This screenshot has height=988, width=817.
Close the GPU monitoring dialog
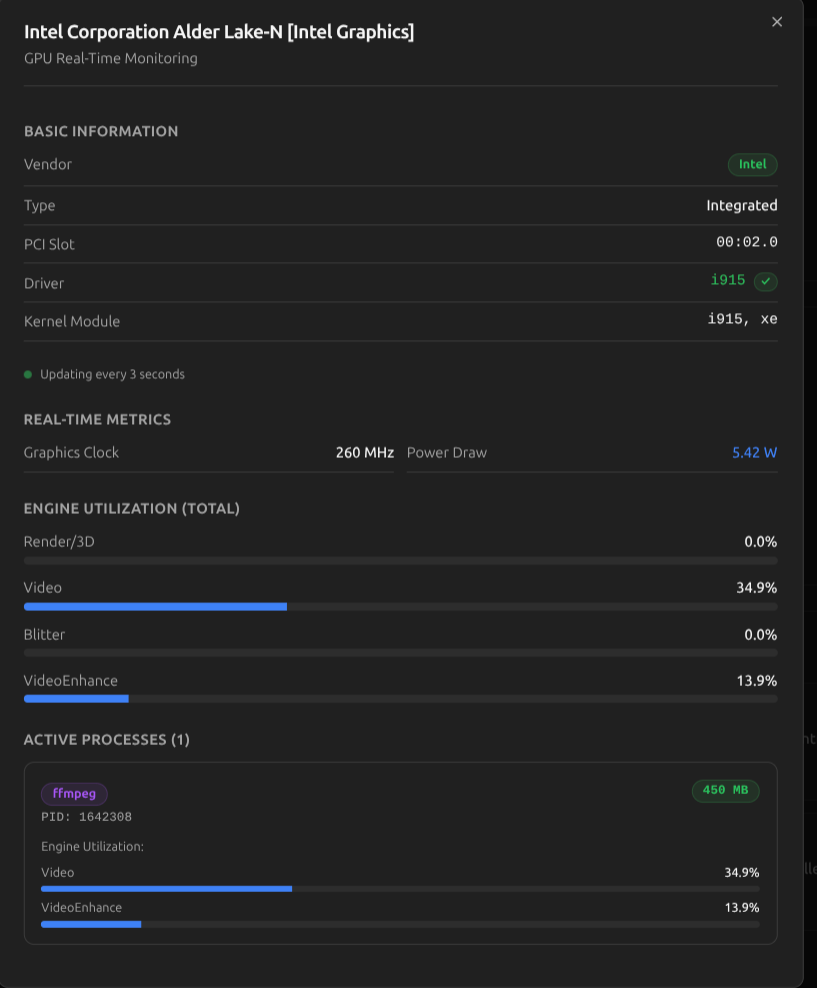pos(777,22)
